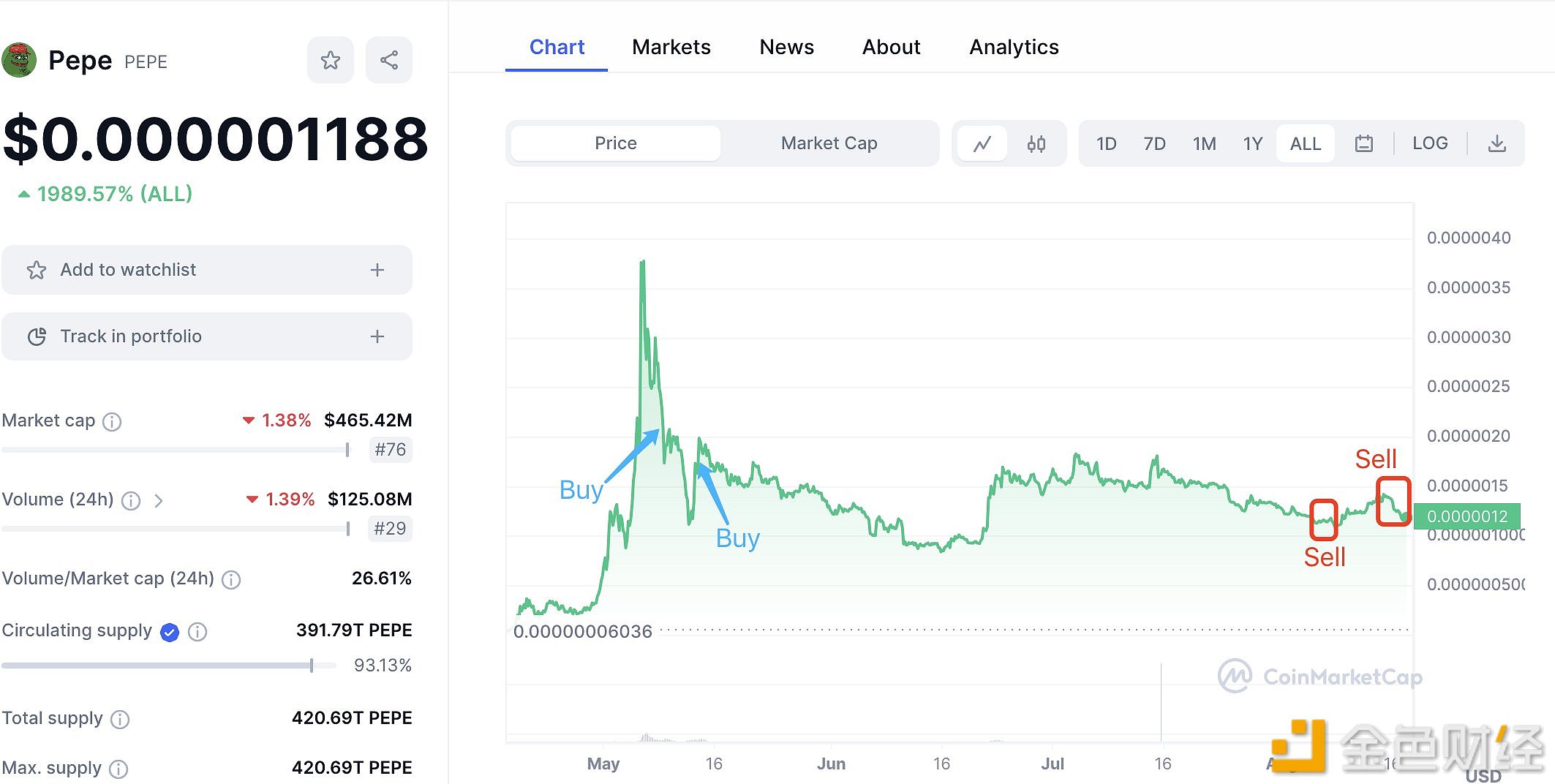1555x784 pixels.
Task: Click the Jun x-axis date label
Action: (831, 764)
